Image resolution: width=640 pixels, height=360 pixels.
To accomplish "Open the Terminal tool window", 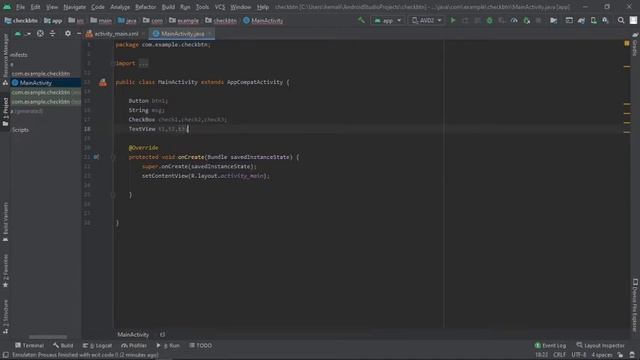I will [x=29, y=345].
